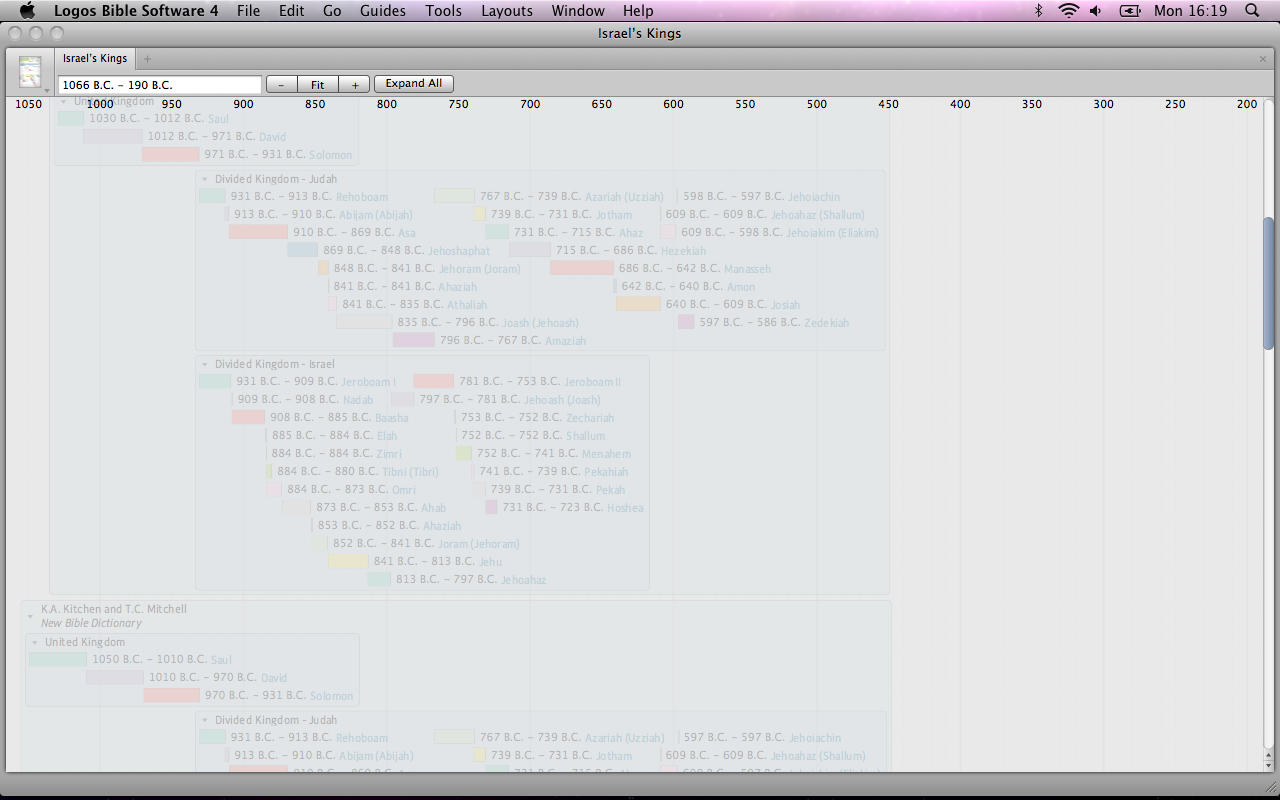This screenshot has height=800, width=1280.
Task: Collapse the Divided Kingdom - Israel group
Action: [x=205, y=365]
